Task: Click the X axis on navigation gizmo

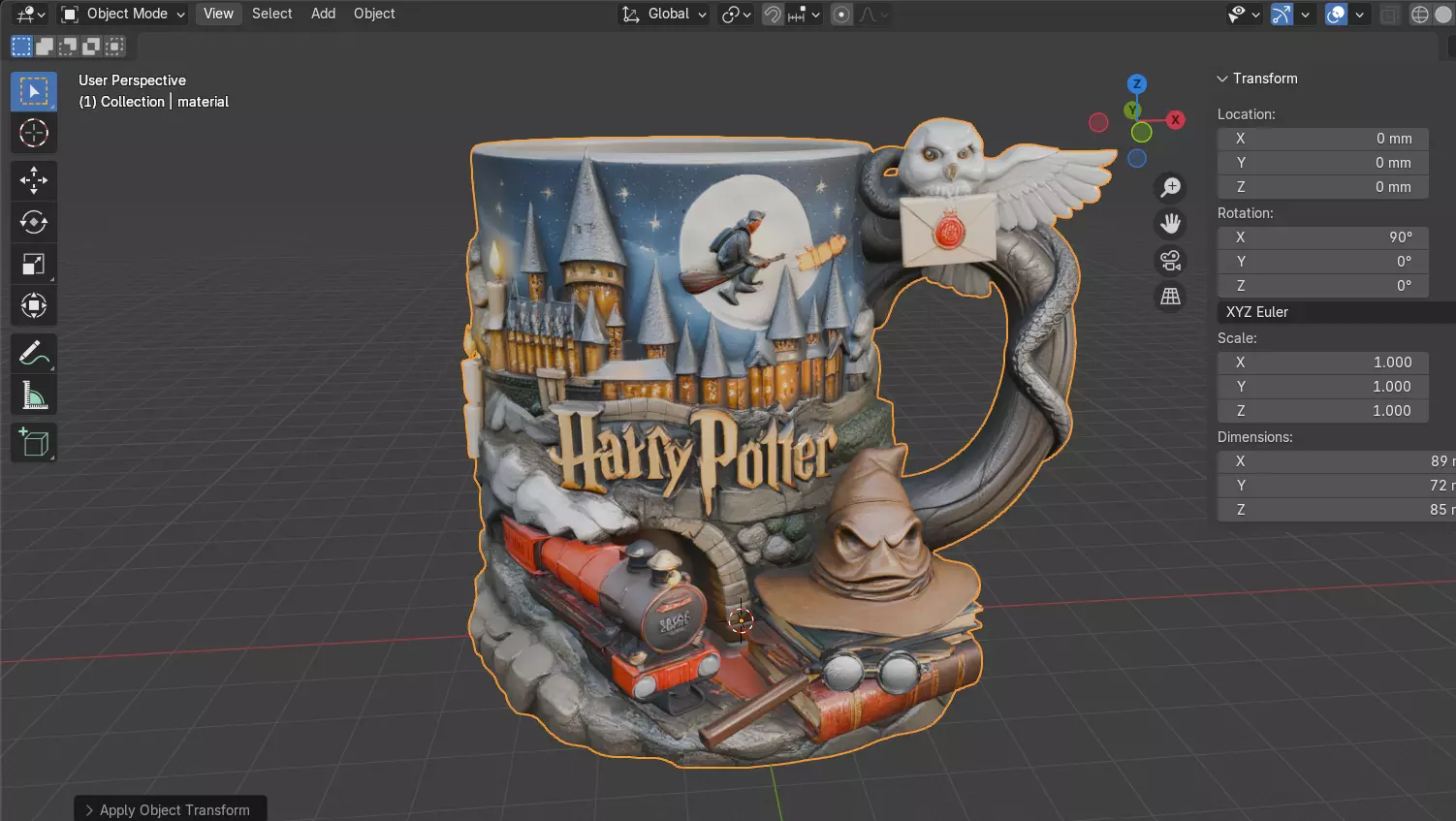Action: pyautogui.click(x=1176, y=119)
